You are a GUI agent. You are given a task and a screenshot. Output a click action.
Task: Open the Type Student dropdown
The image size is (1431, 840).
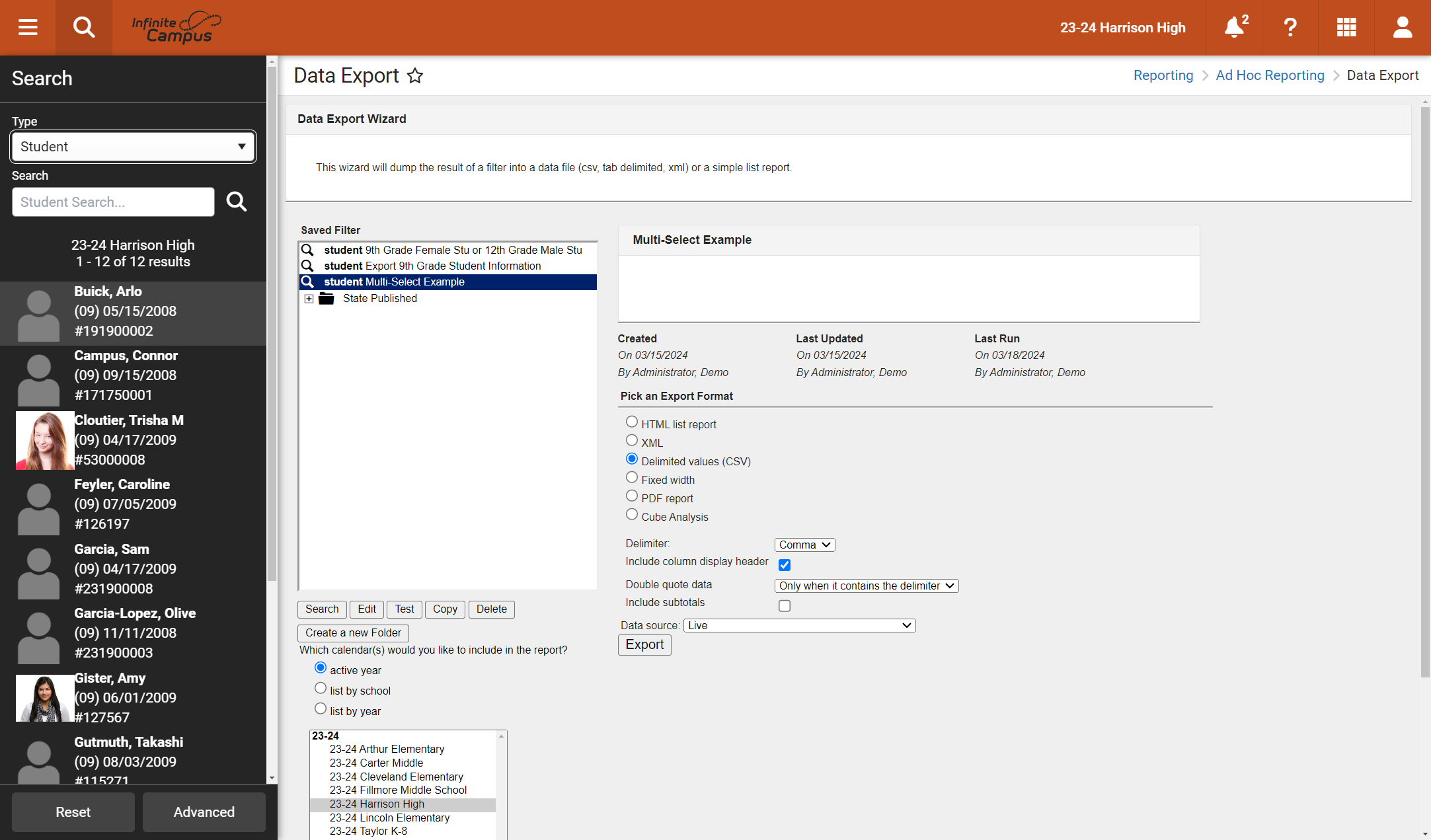click(133, 147)
